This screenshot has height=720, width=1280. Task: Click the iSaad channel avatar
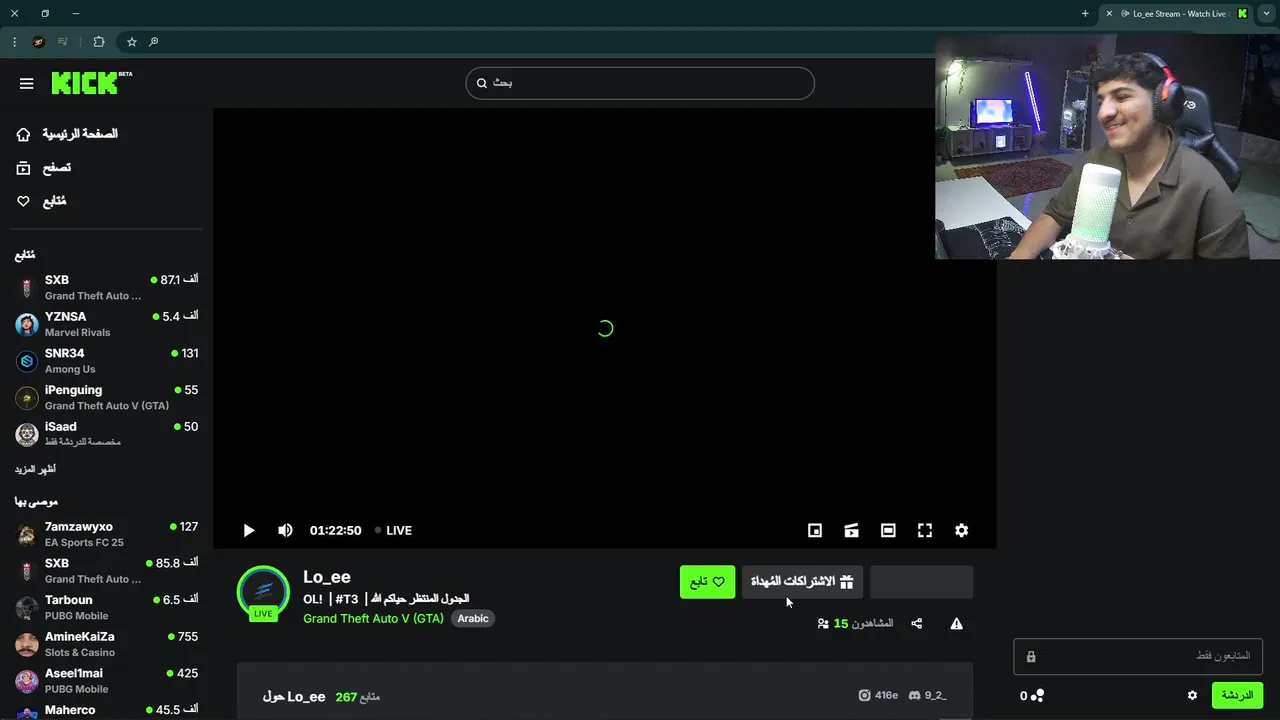coord(27,434)
